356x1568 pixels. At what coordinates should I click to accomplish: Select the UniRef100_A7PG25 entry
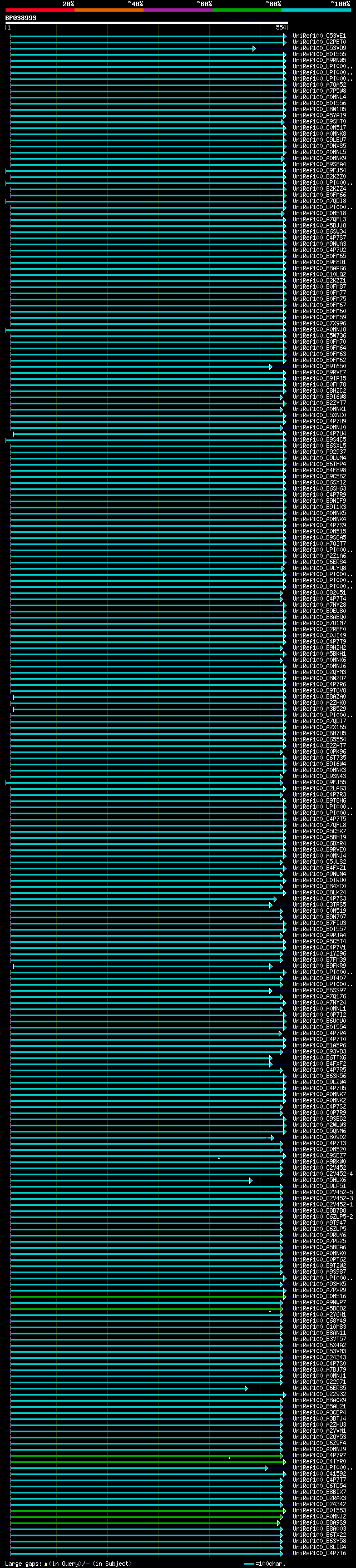tap(319, 1240)
